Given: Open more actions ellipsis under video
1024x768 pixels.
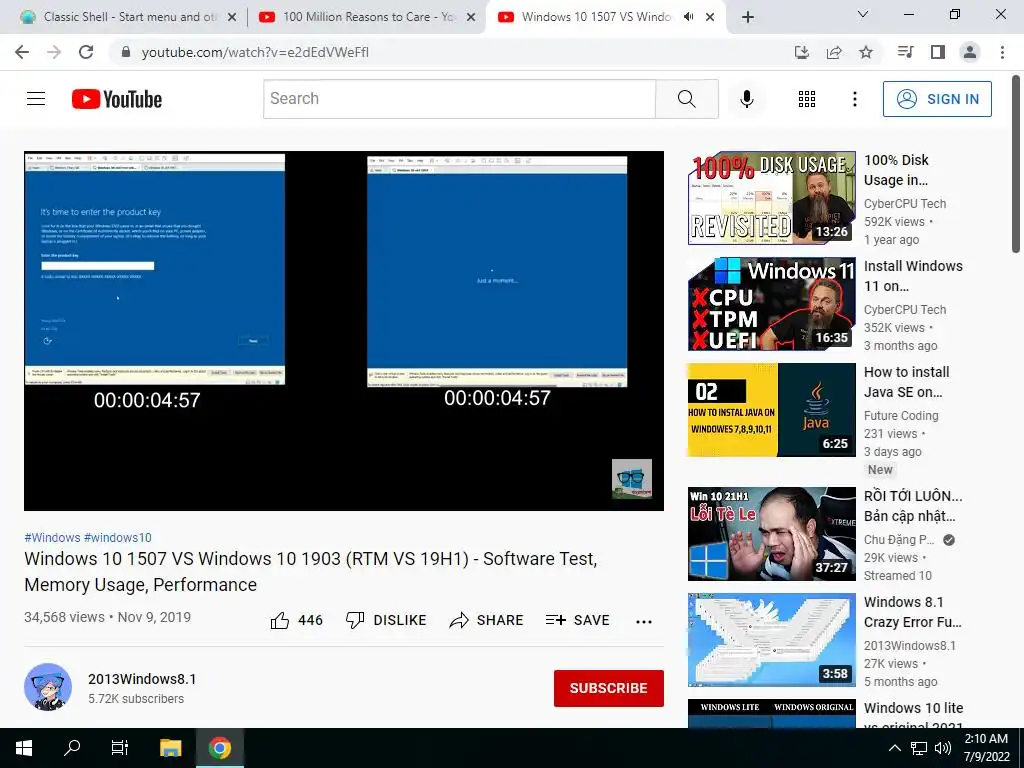Looking at the screenshot, I should click(644, 622).
